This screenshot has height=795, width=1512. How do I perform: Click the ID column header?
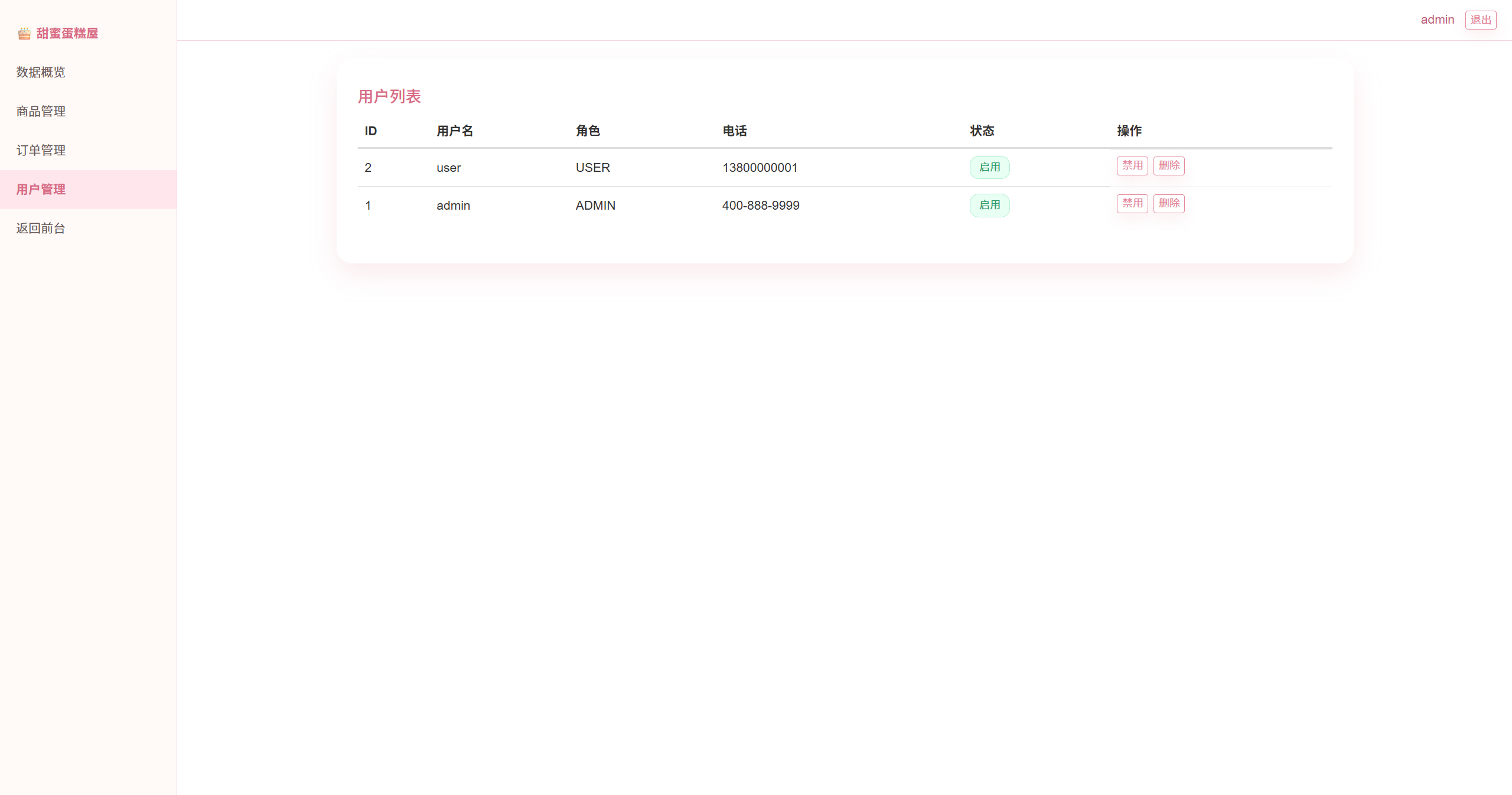(371, 131)
